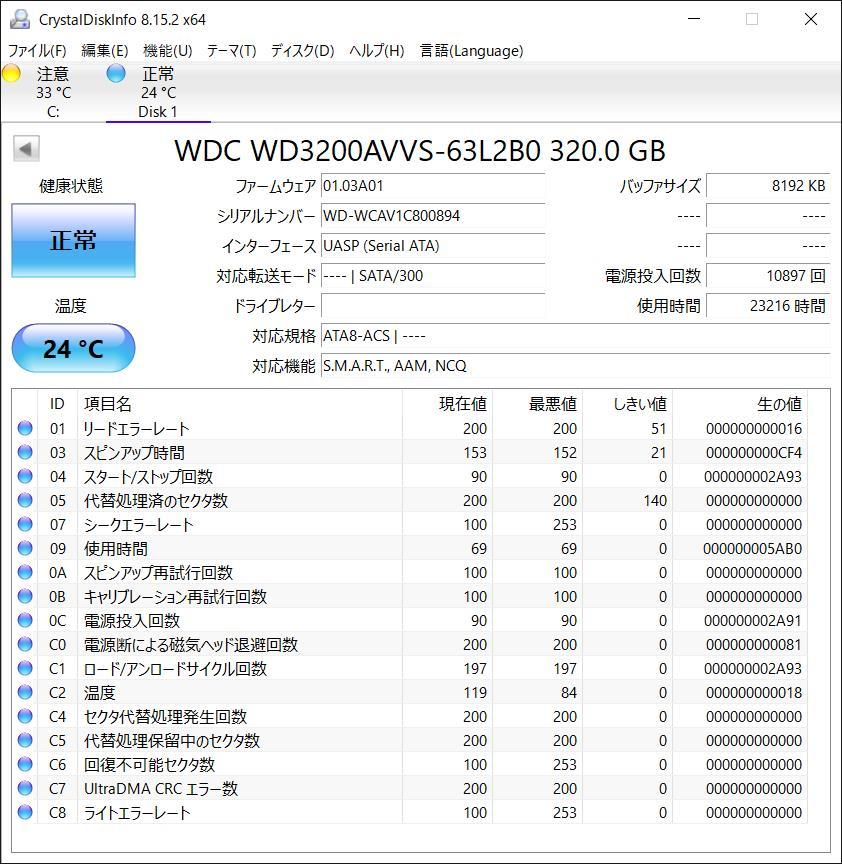Open the ヘルプ(H) menu

coord(377,51)
